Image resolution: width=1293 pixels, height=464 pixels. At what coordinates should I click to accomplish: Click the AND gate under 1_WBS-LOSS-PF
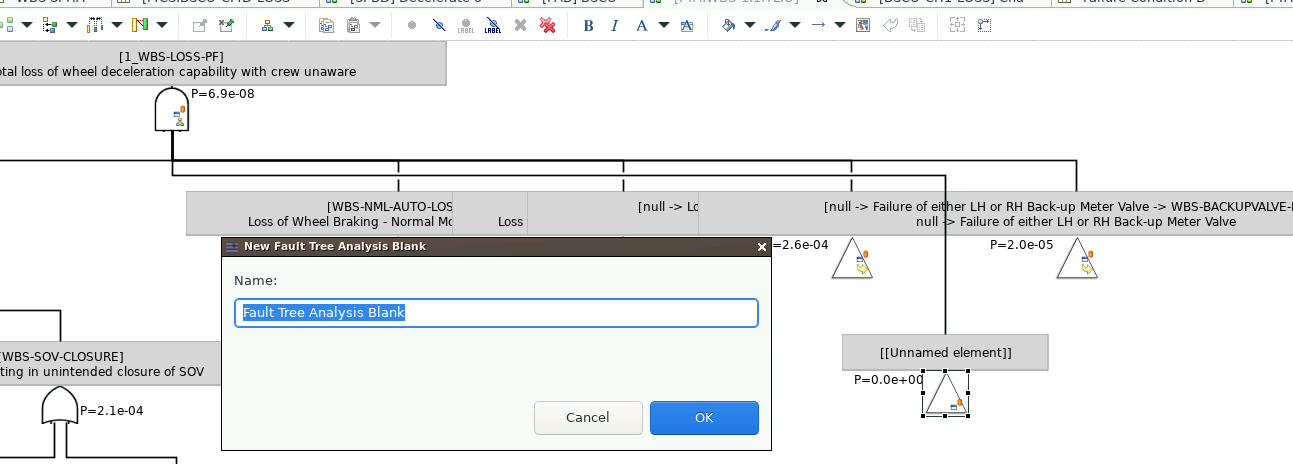[x=172, y=110]
